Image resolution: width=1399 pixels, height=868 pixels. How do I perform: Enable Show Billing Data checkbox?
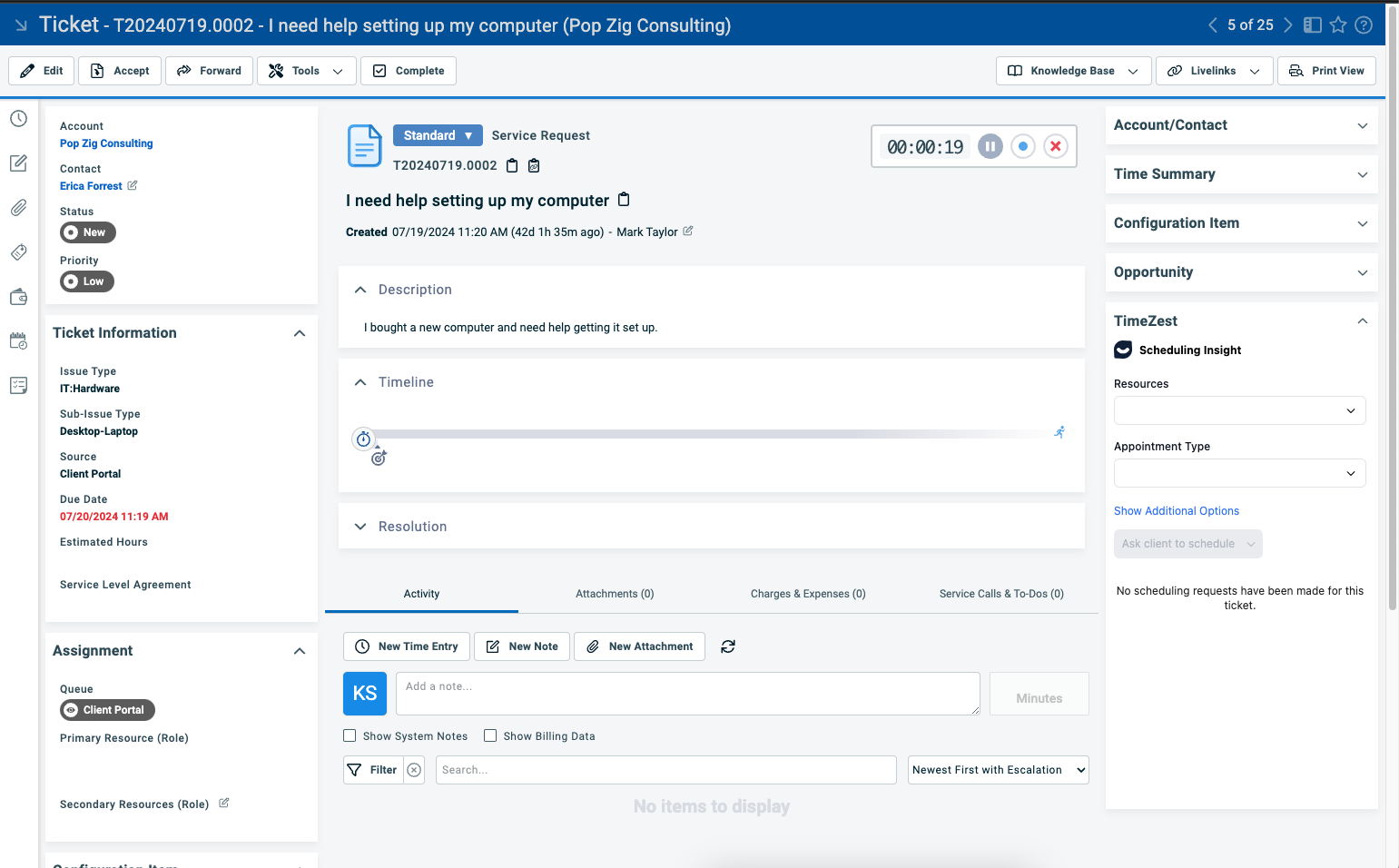[490, 736]
